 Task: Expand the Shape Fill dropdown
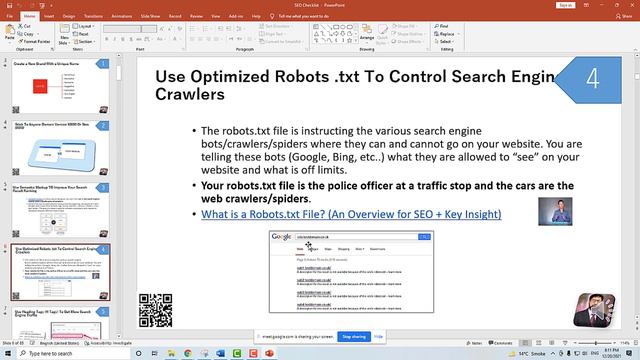[x=404, y=26]
